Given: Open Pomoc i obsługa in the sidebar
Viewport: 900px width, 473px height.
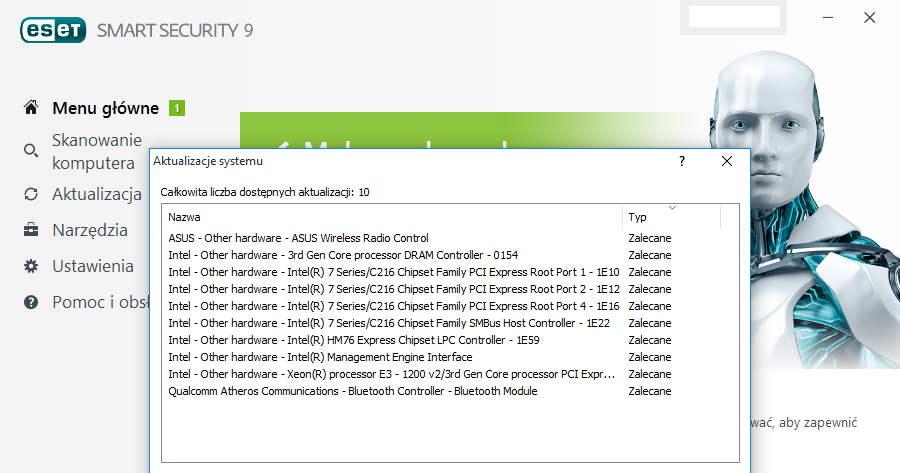Looking at the screenshot, I should point(100,302).
